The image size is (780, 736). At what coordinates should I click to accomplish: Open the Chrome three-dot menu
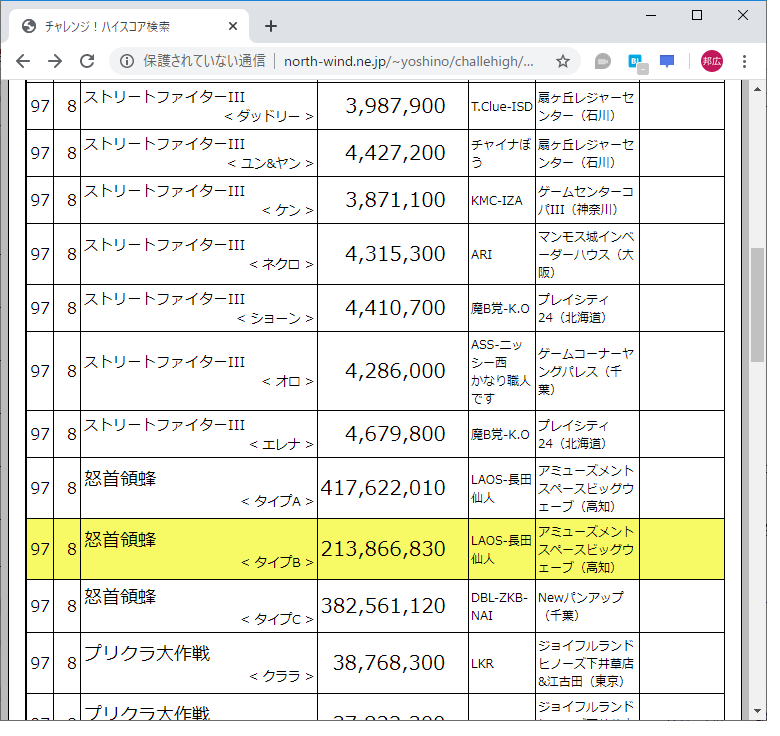744,61
